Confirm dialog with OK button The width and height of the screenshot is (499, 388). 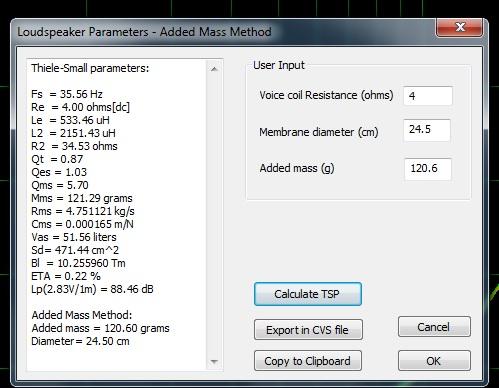tap(434, 361)
